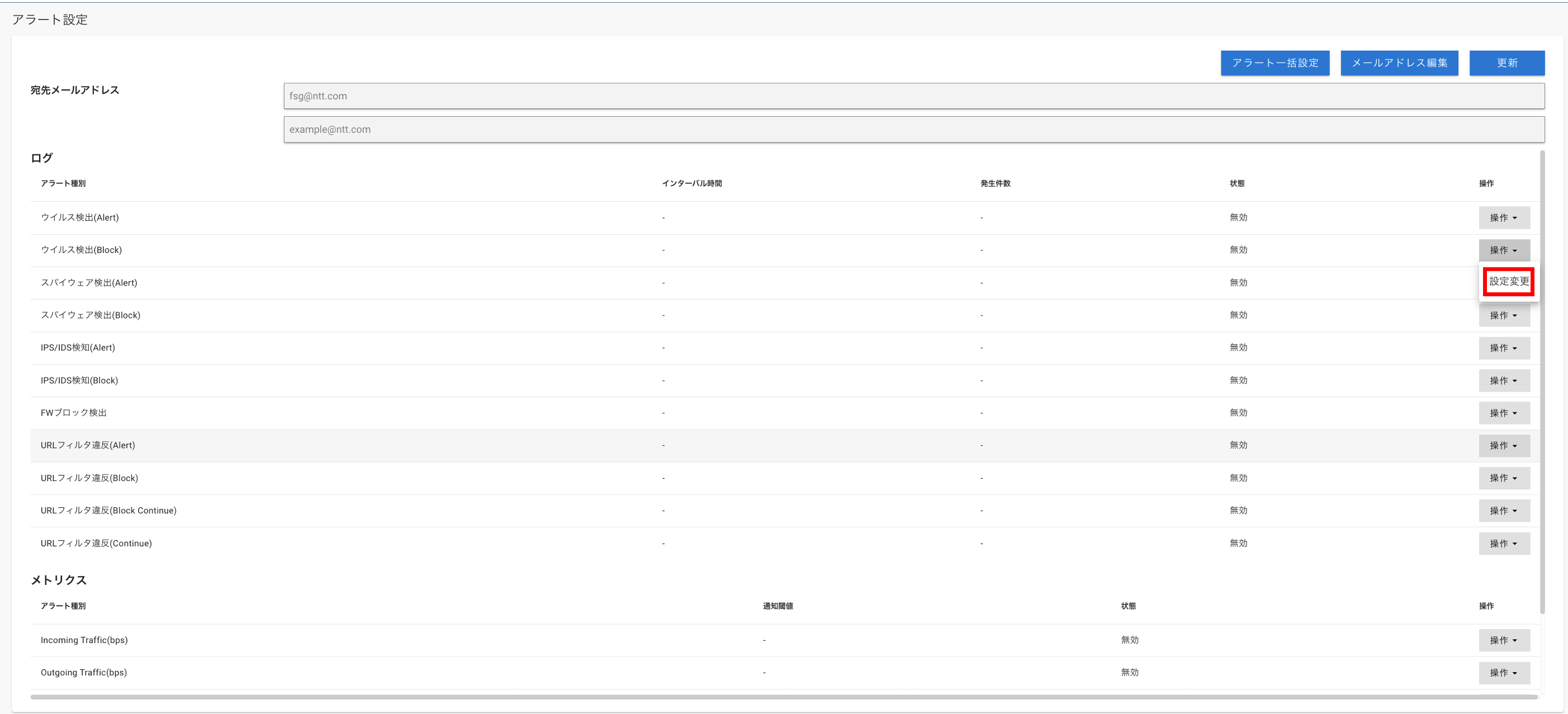Open 操作 dropdown for Outgoing Traffic(bps)

(x=1504, y=673)
